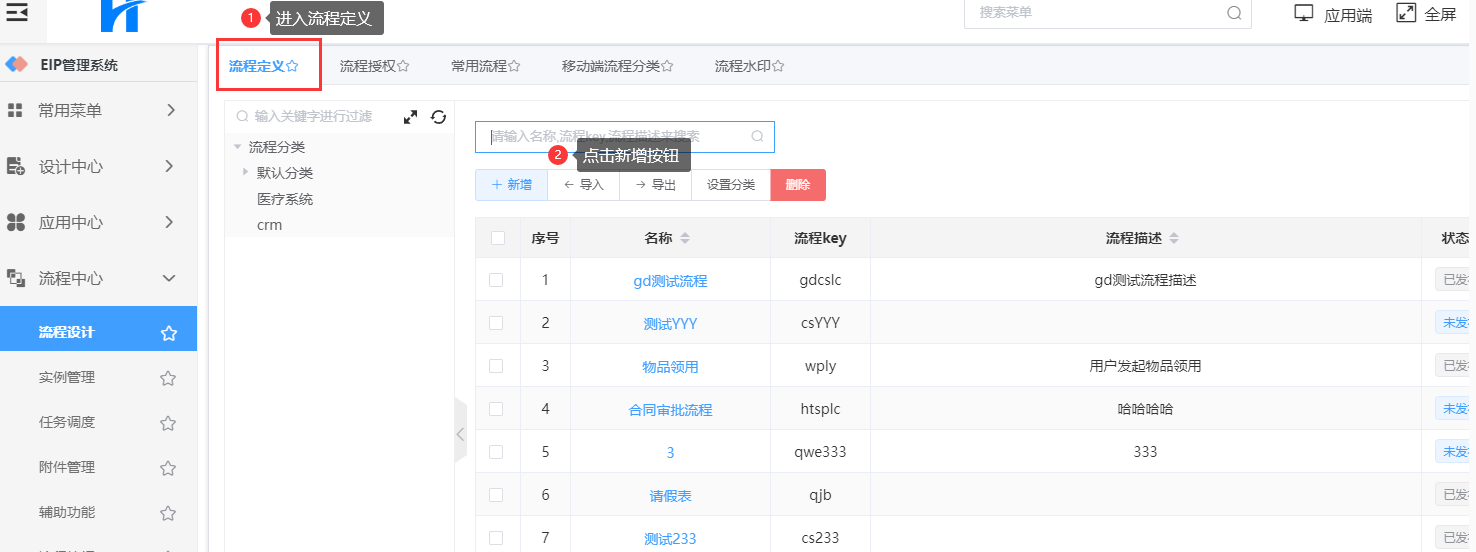
Task: Collapse the sidebar with the hamburger icon
Action: click(17, 12)
